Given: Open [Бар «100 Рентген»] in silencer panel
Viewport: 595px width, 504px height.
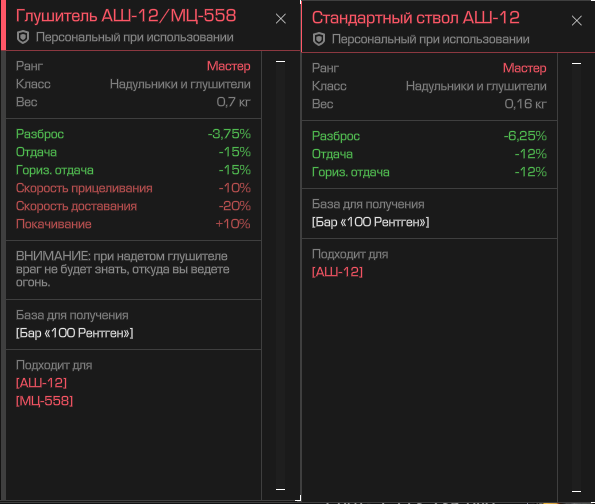Looking at the screenshot, I should pos(74,333).
